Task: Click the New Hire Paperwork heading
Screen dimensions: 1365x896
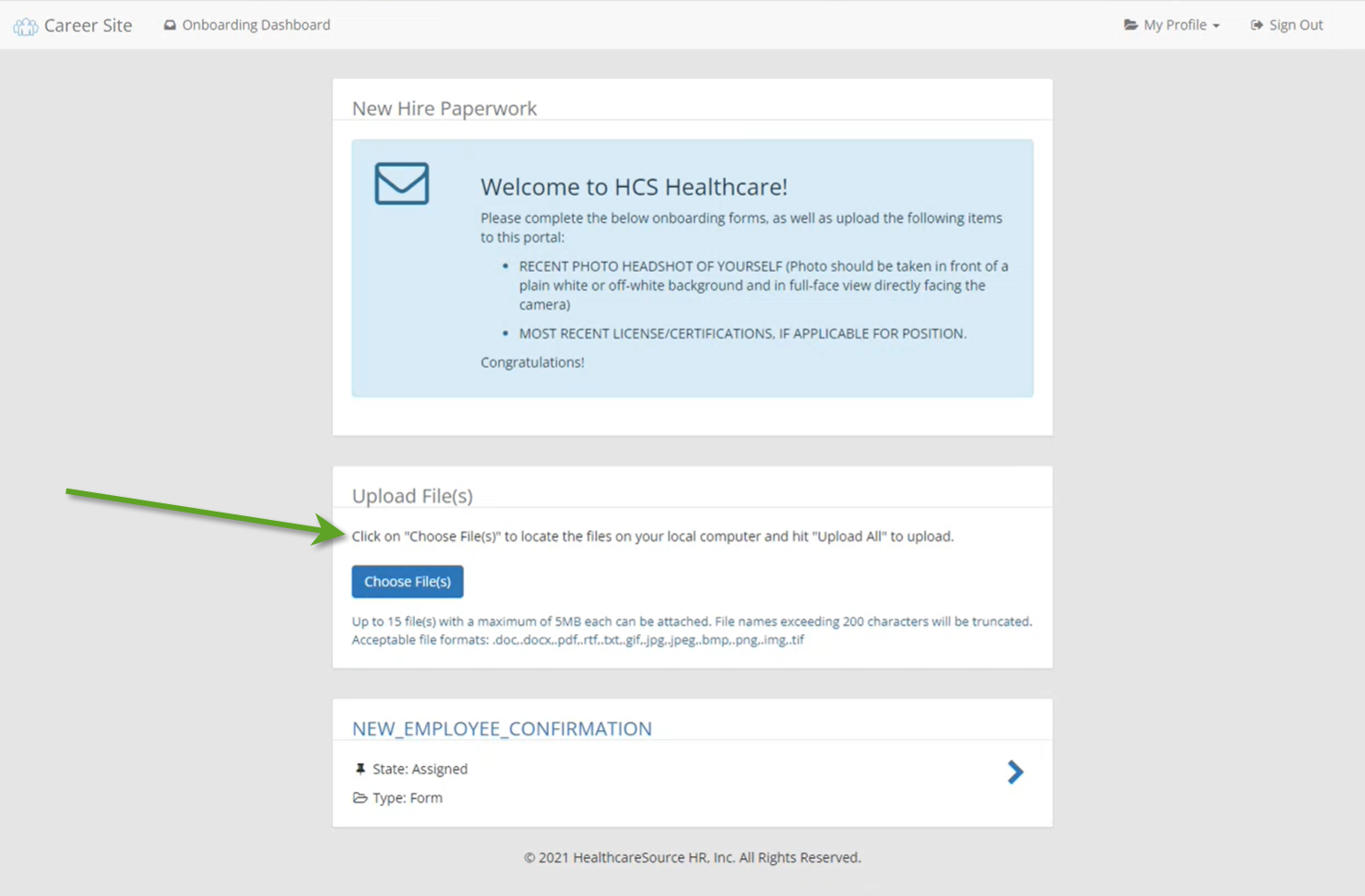Action: (444, 109)
